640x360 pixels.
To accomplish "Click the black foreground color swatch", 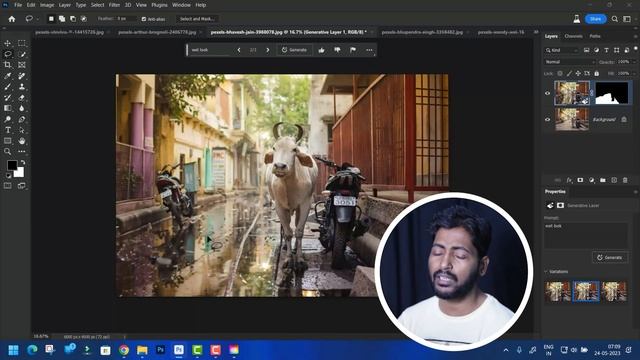I will point(11,164).
